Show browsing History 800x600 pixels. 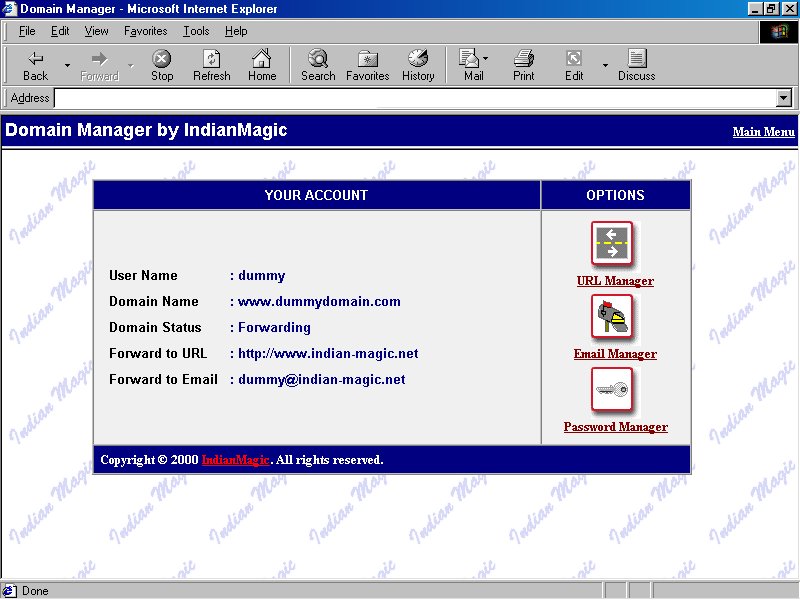pos(418,65)
